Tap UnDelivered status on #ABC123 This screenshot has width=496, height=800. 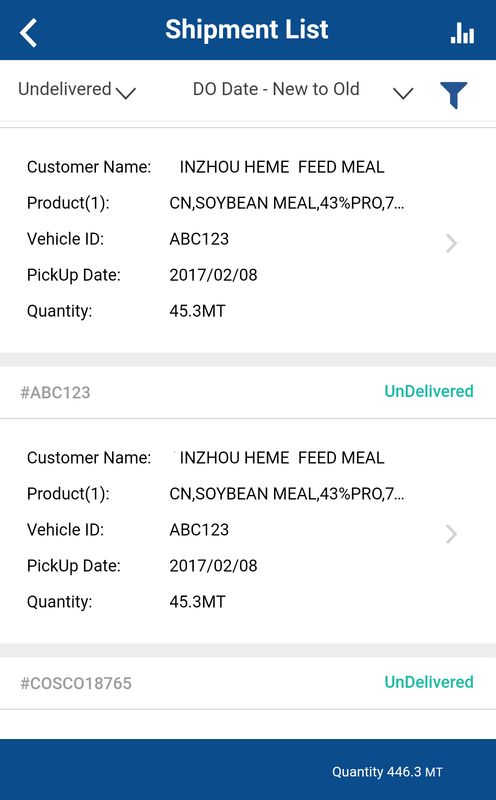coord(429,391)
